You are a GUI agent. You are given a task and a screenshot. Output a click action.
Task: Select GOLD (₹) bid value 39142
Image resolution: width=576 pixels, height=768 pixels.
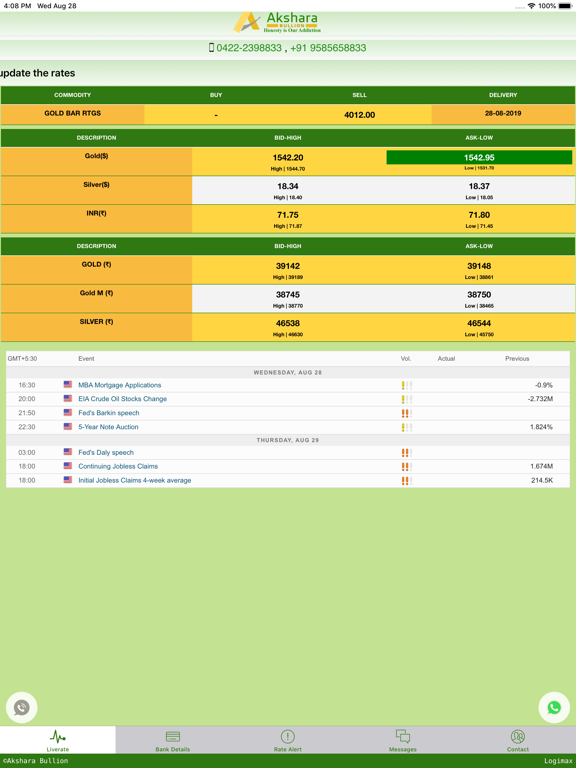coord(288,266)
